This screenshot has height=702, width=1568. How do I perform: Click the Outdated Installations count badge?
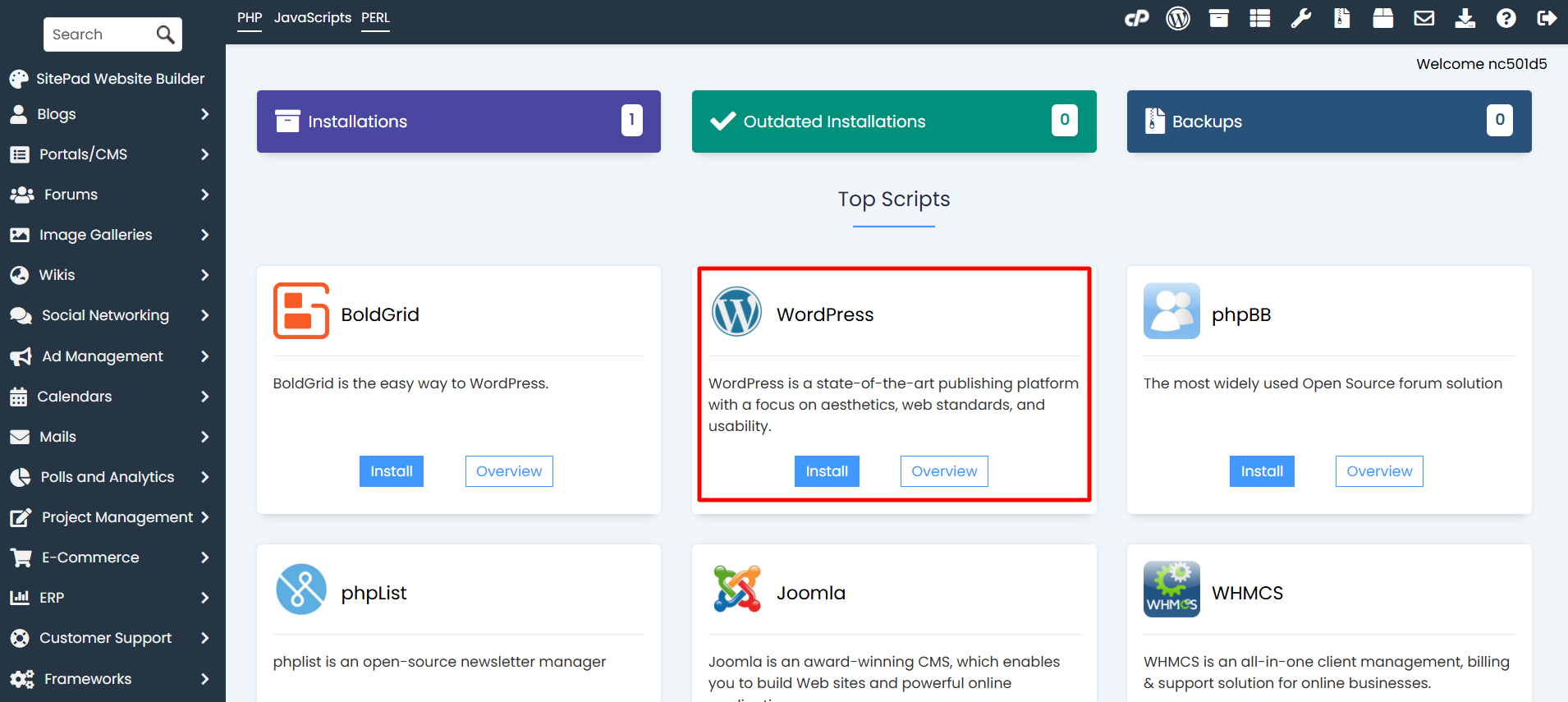pos(1065,120)
